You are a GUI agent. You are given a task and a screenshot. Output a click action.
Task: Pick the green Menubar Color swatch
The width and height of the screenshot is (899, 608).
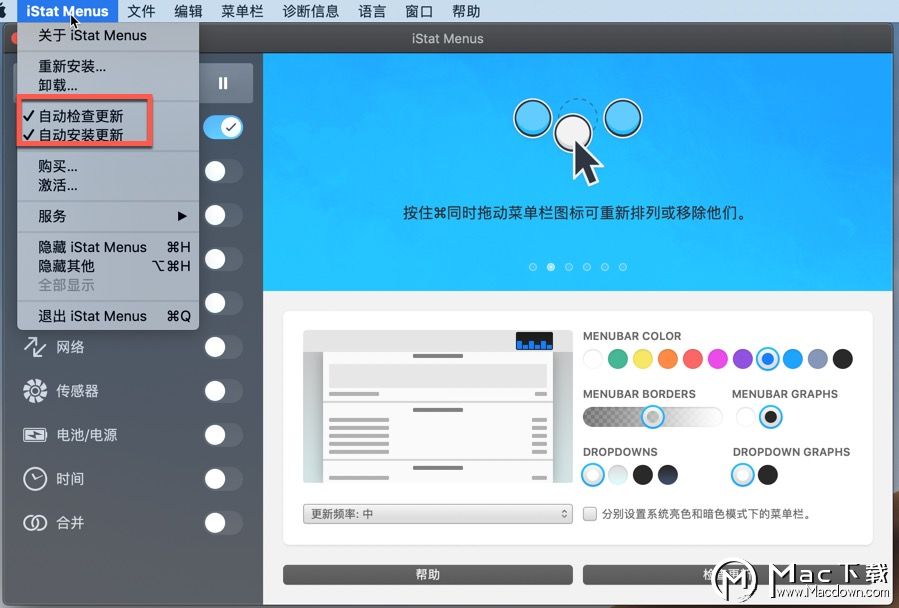tap(617, 359)
